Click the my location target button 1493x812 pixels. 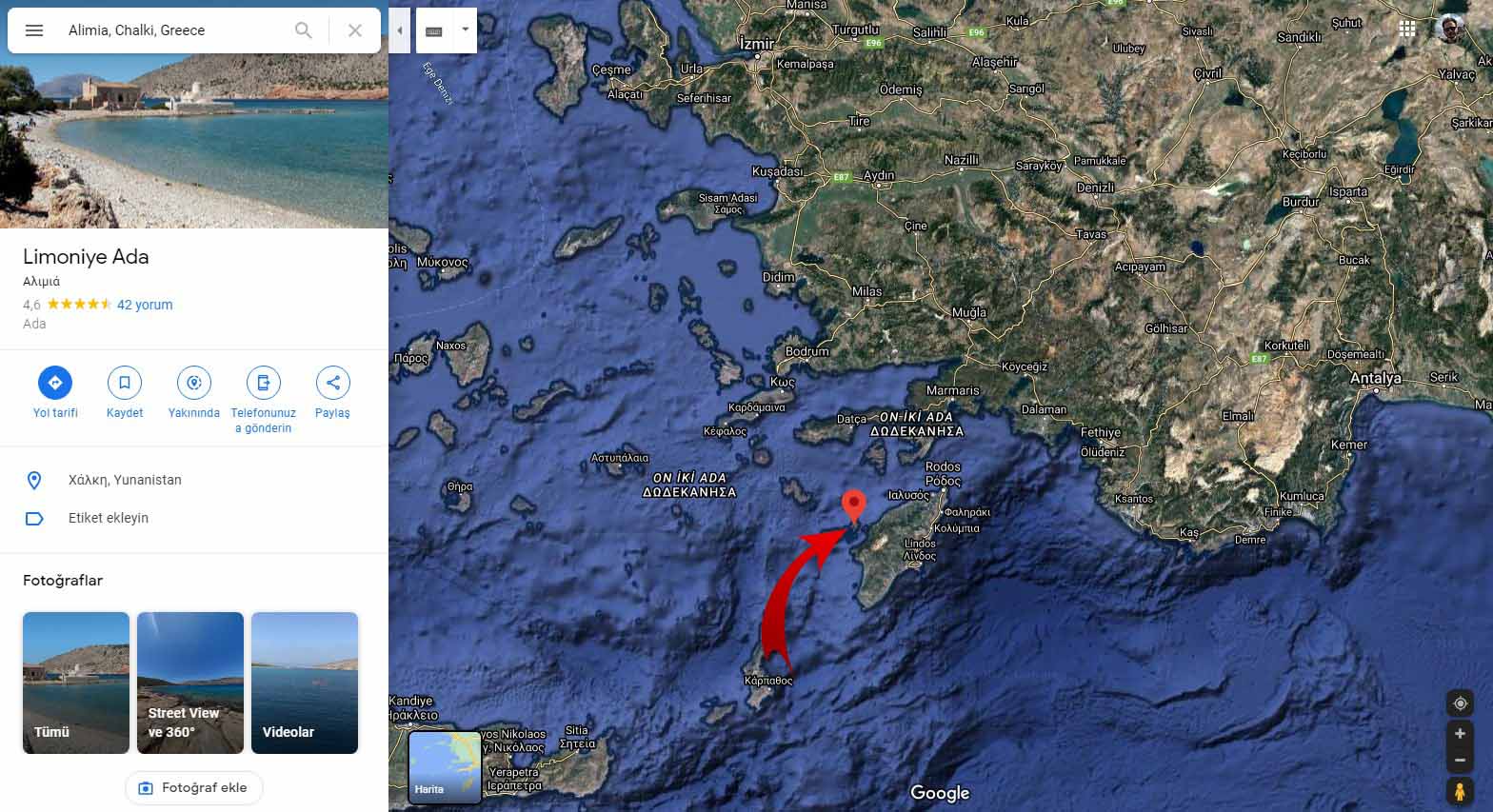click(1460, 703)
